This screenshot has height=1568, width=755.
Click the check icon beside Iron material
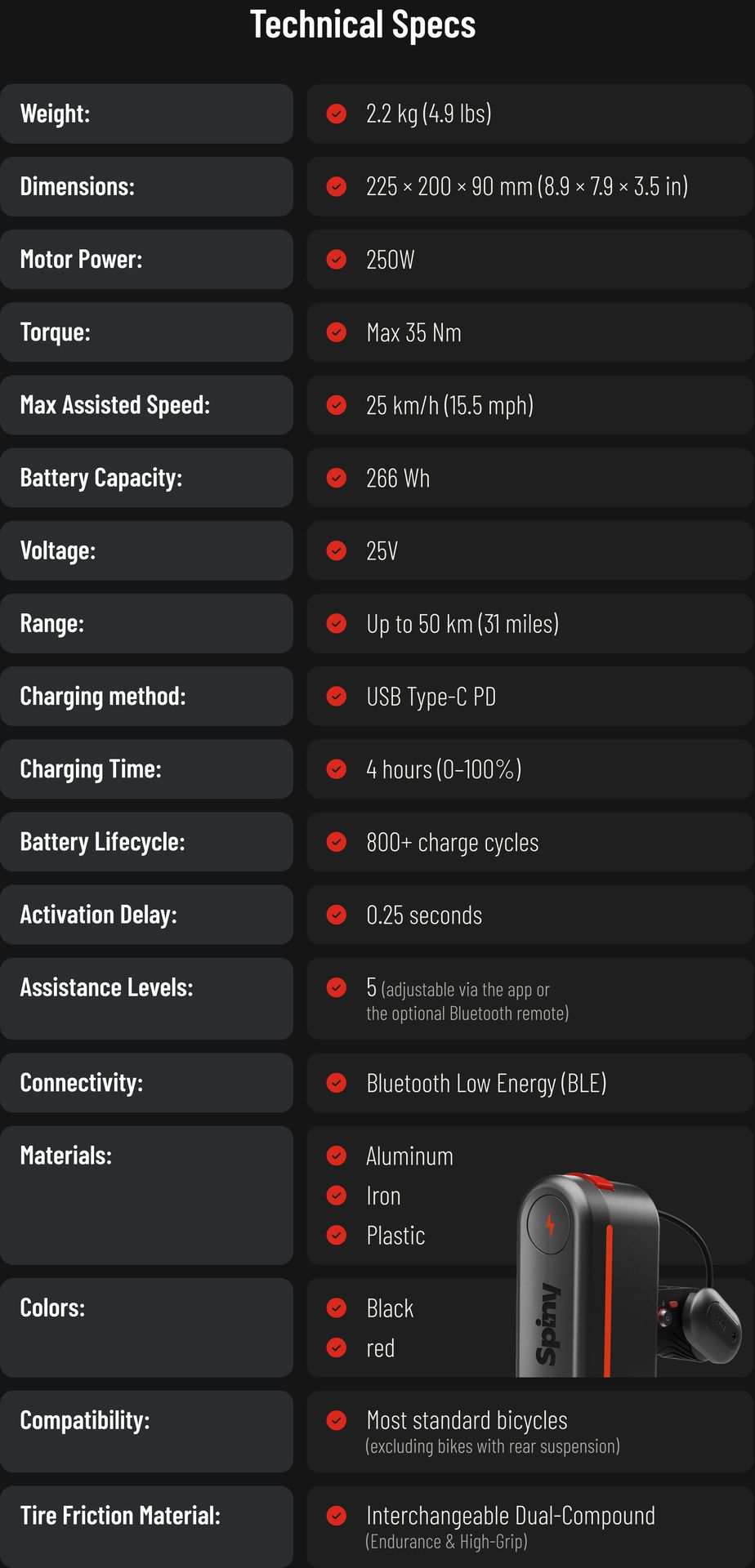(x=337, y=1196)
